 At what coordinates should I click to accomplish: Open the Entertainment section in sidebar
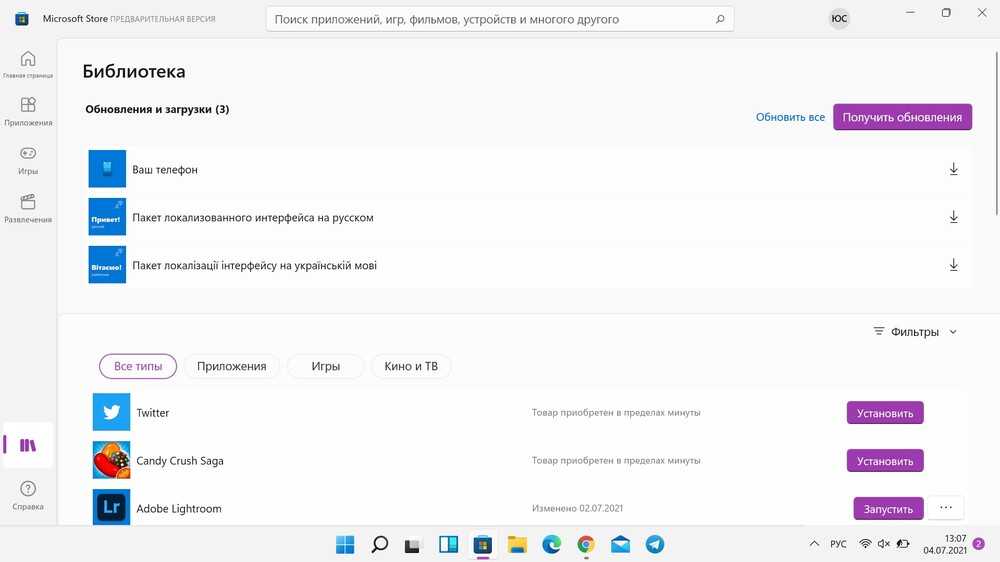tap(28, 203)
